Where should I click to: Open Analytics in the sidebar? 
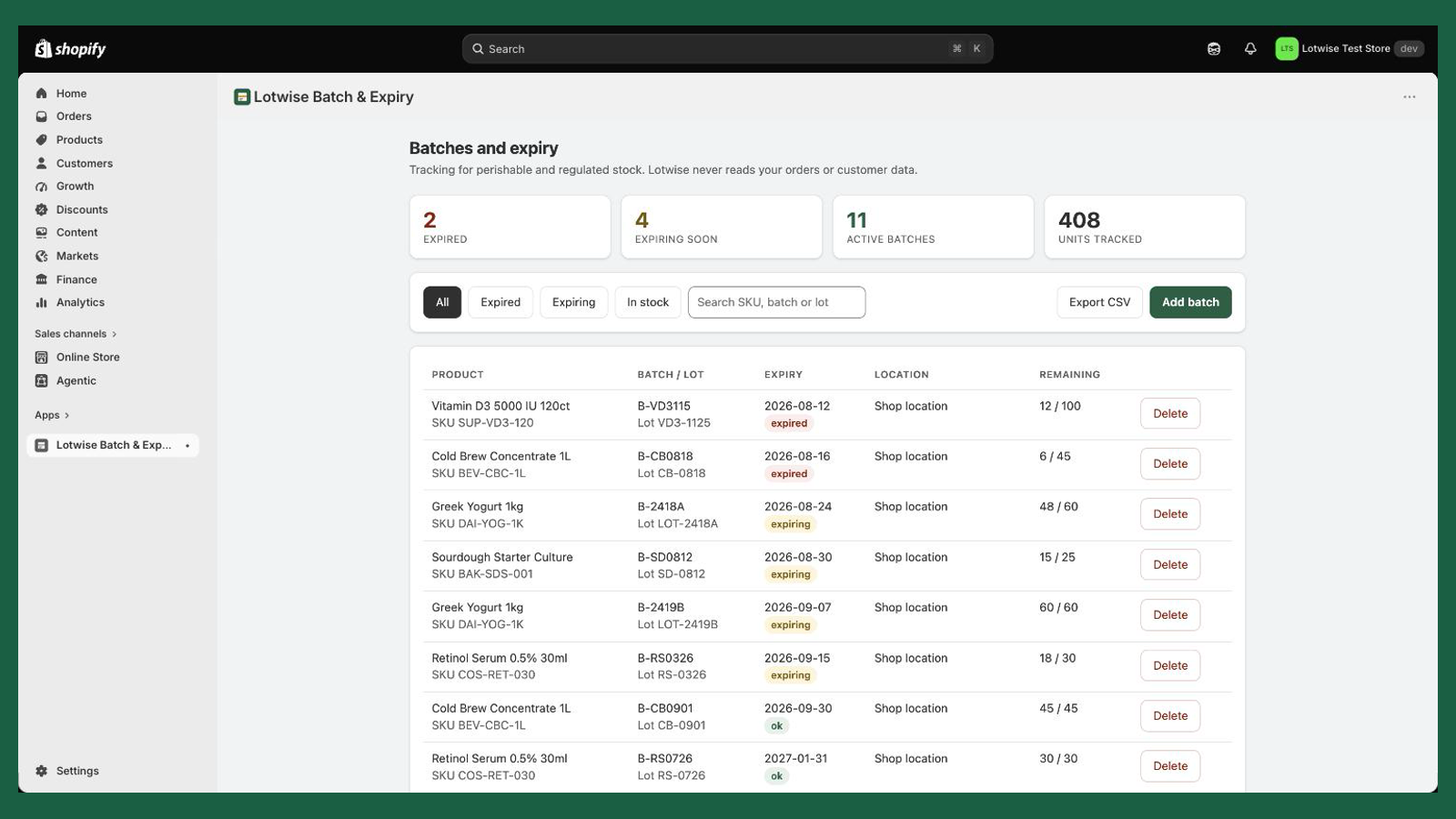coord(80,303)
